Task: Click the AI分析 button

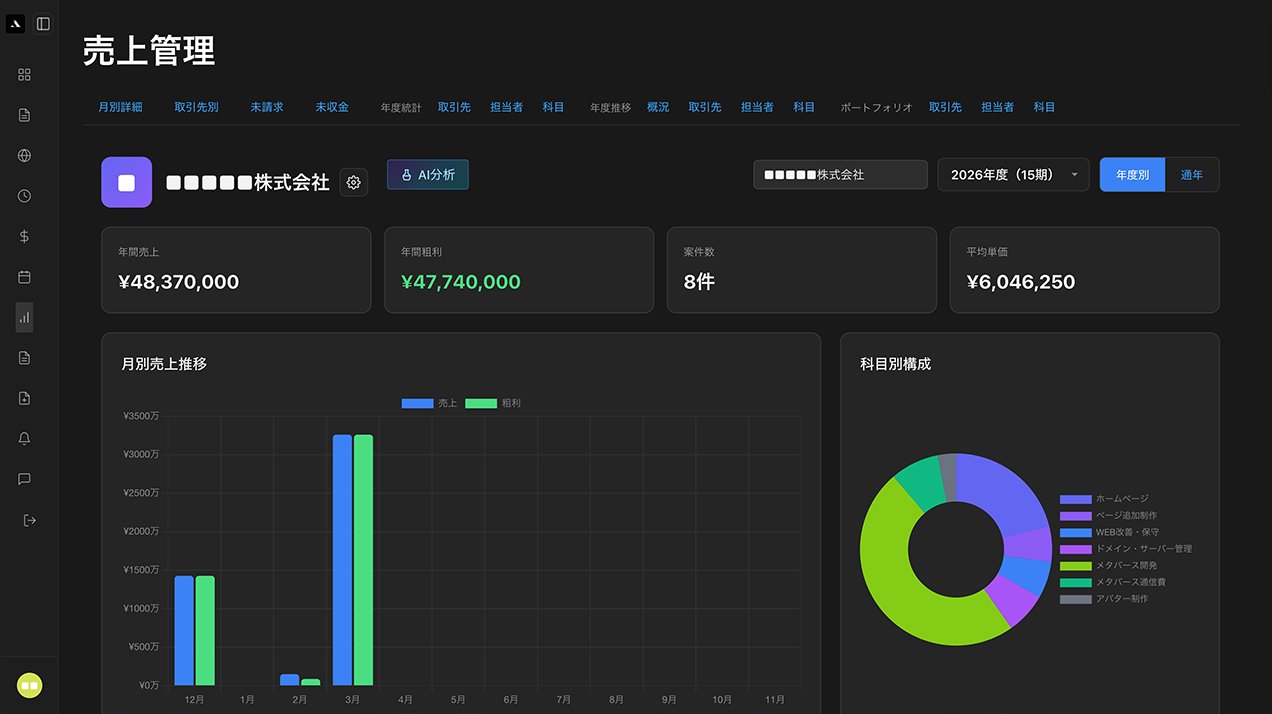Action: [428, 175]
